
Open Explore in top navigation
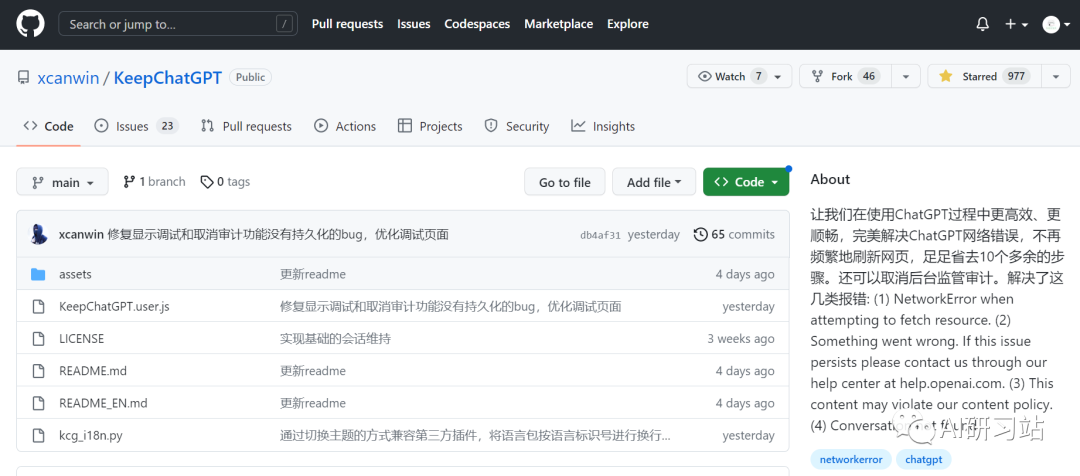point(627,24)
